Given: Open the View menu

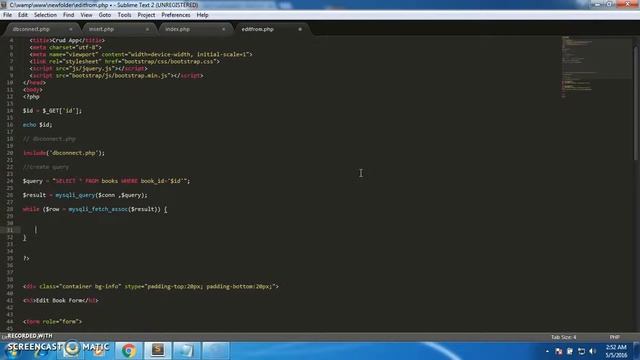Looking at the screenshot, I should 86,15.
